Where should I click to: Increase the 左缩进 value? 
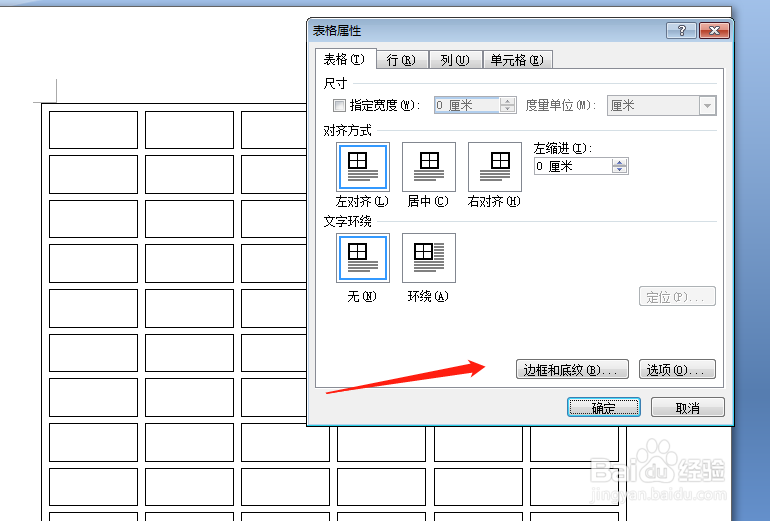[620, 163]
